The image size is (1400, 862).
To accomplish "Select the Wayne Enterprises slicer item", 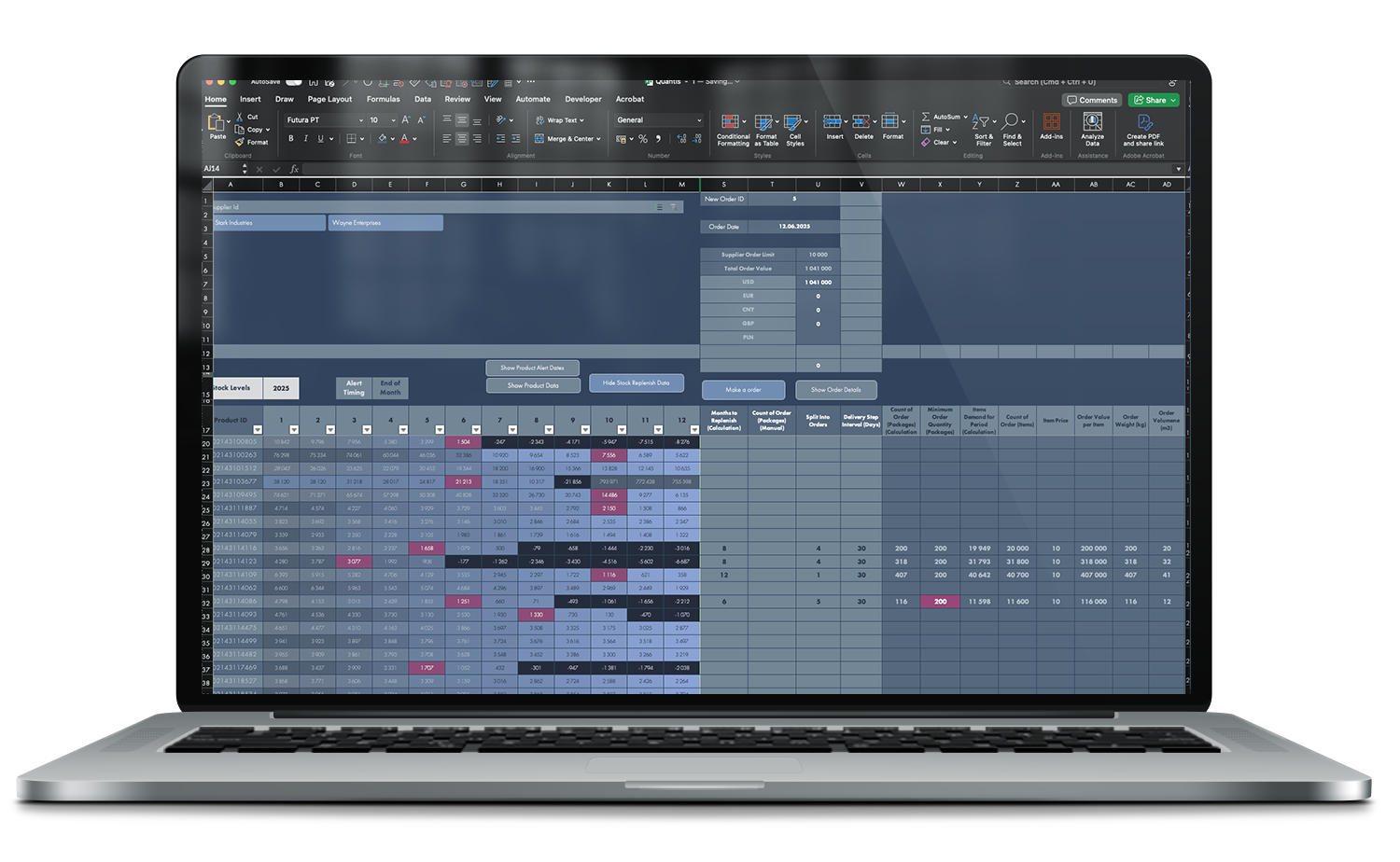I will (385, 223).
